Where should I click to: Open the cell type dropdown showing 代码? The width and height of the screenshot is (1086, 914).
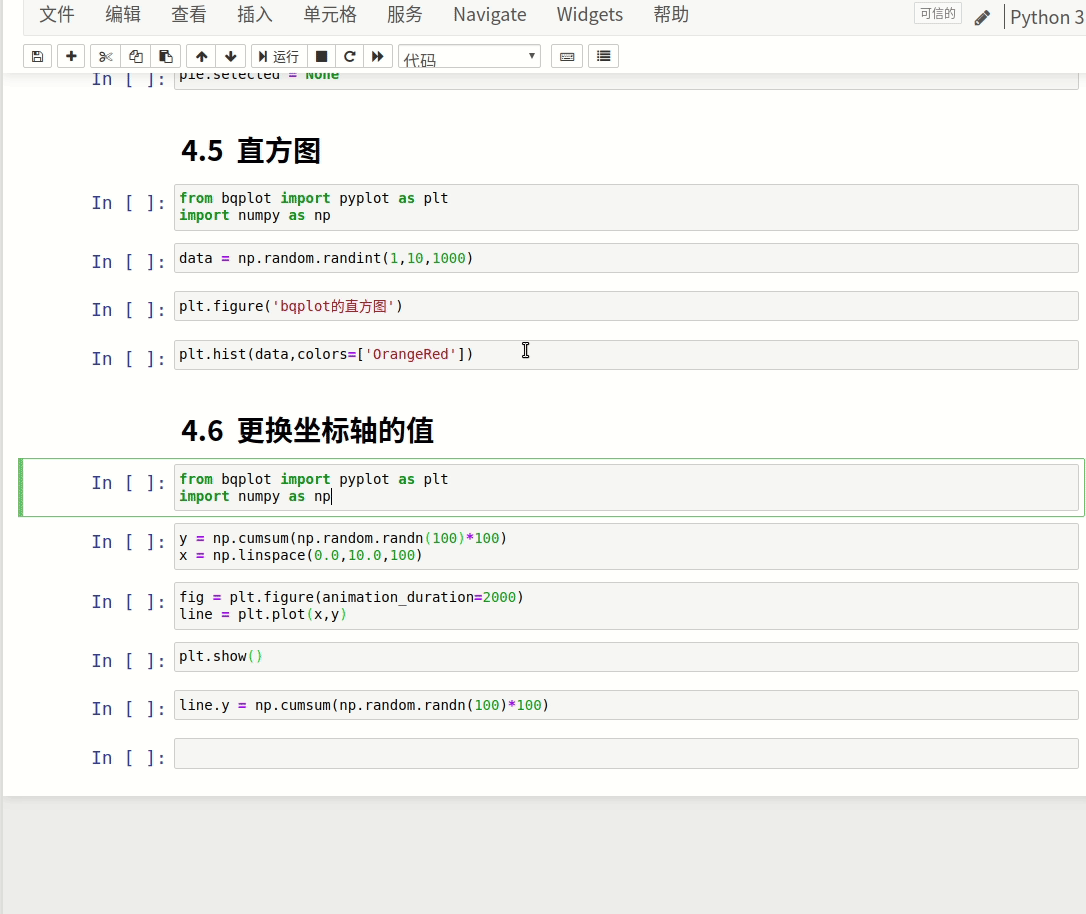[x=469, y=57]
